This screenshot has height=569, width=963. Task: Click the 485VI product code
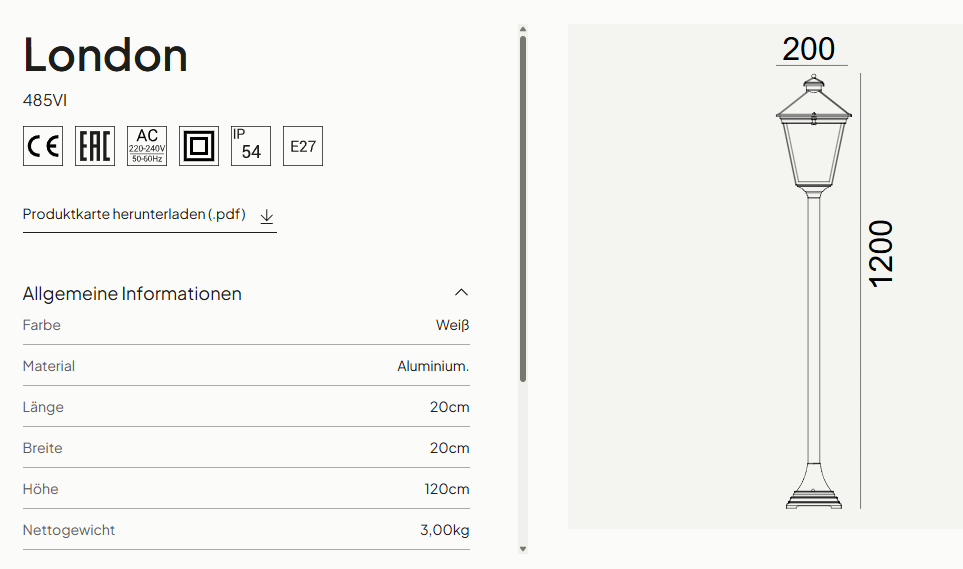[x=45, y=100]
